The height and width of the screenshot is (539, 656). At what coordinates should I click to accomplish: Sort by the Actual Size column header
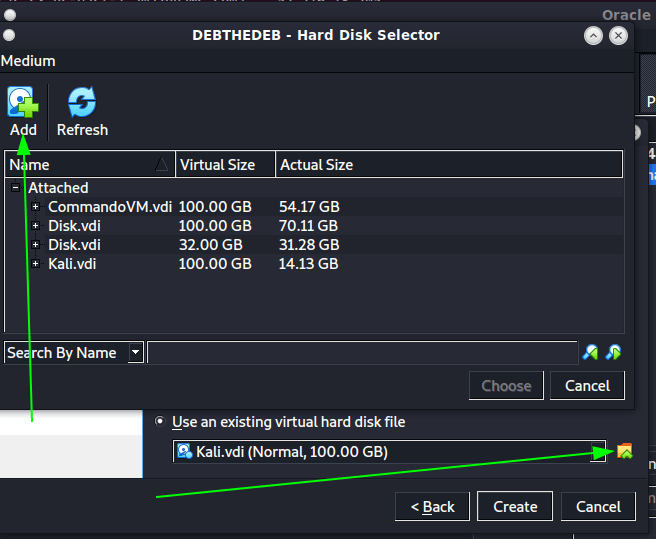[316, 165]
